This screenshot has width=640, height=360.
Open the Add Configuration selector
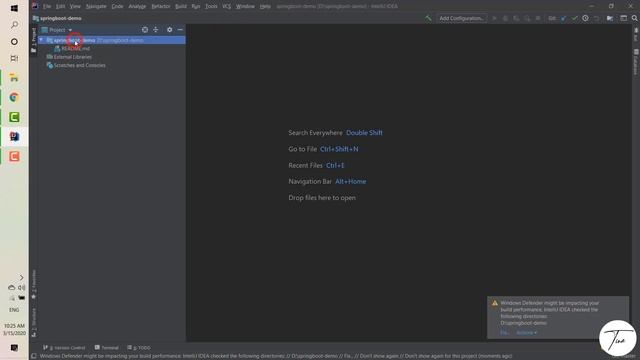(x=461, y=18)
